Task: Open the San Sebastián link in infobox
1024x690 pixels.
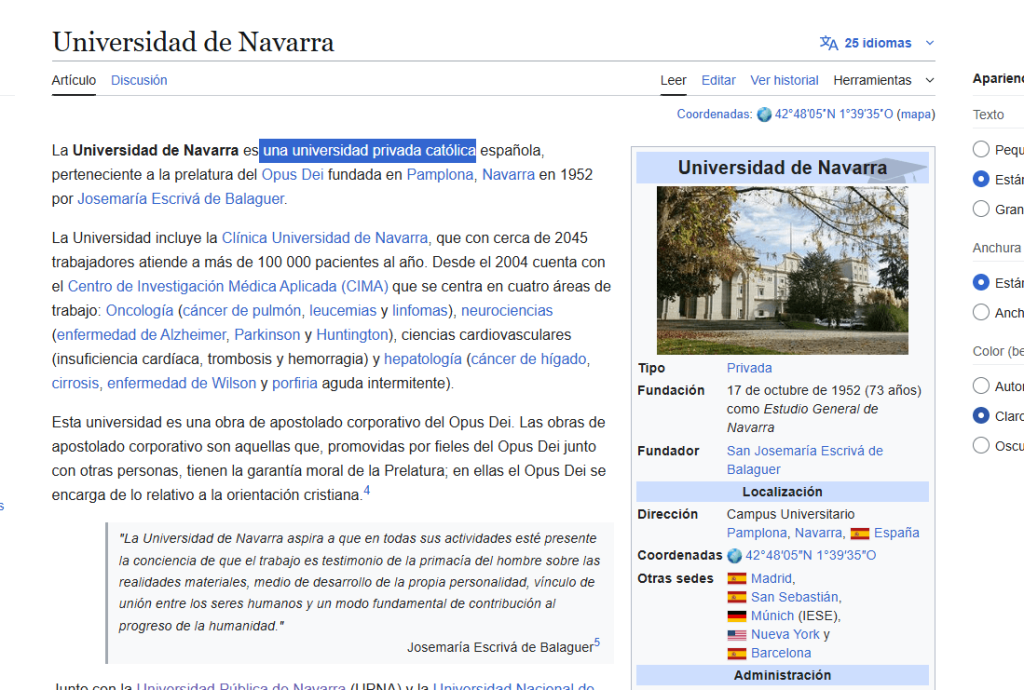Action: pos(794,597)
